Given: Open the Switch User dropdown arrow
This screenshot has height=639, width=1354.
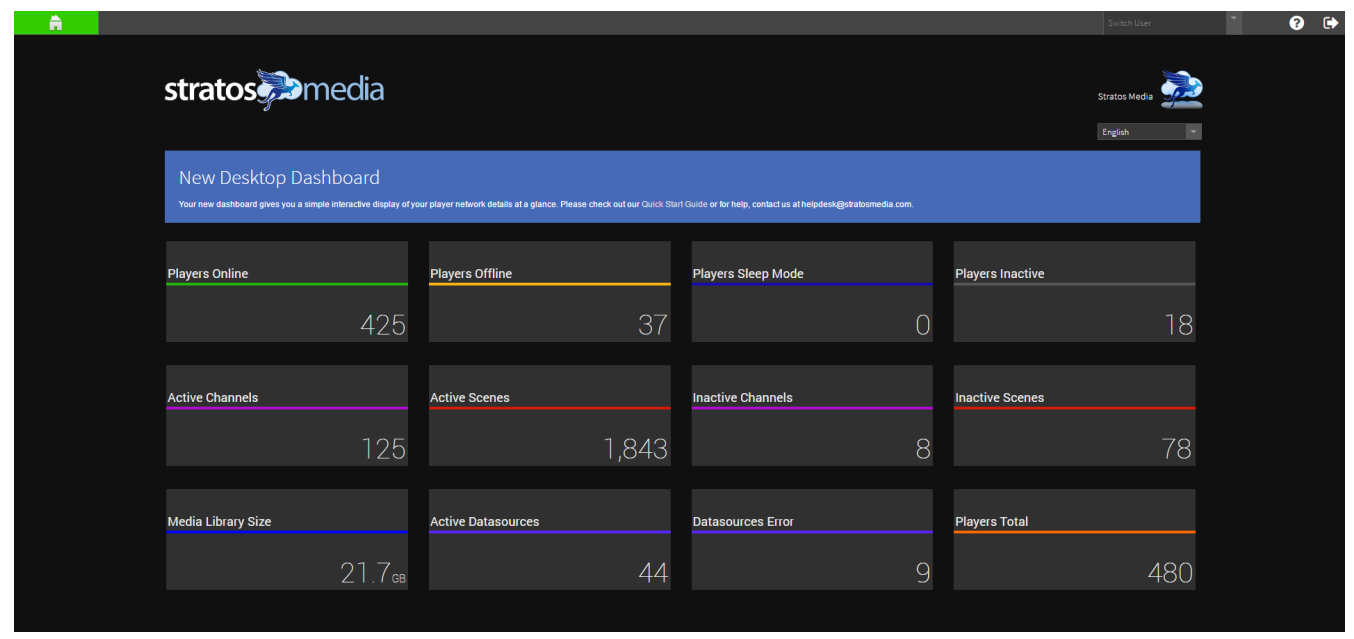Looking at the screenshot, I should point(1233,22).
